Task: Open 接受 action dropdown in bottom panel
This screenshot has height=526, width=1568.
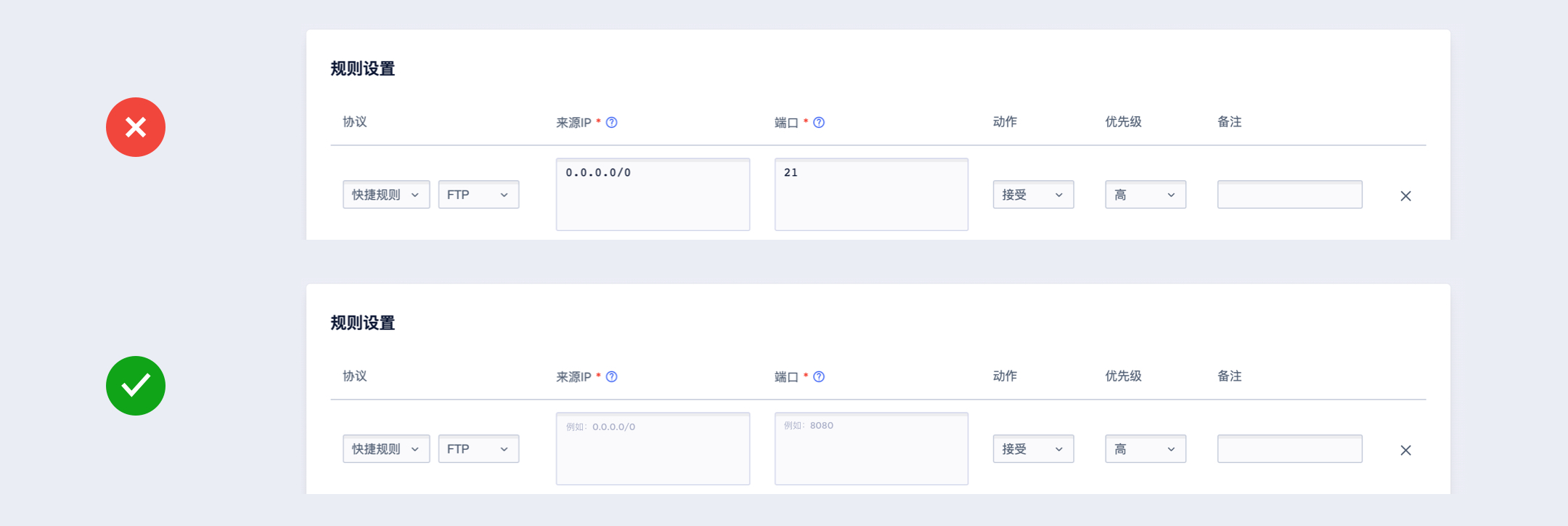Action: point(1033,449)
